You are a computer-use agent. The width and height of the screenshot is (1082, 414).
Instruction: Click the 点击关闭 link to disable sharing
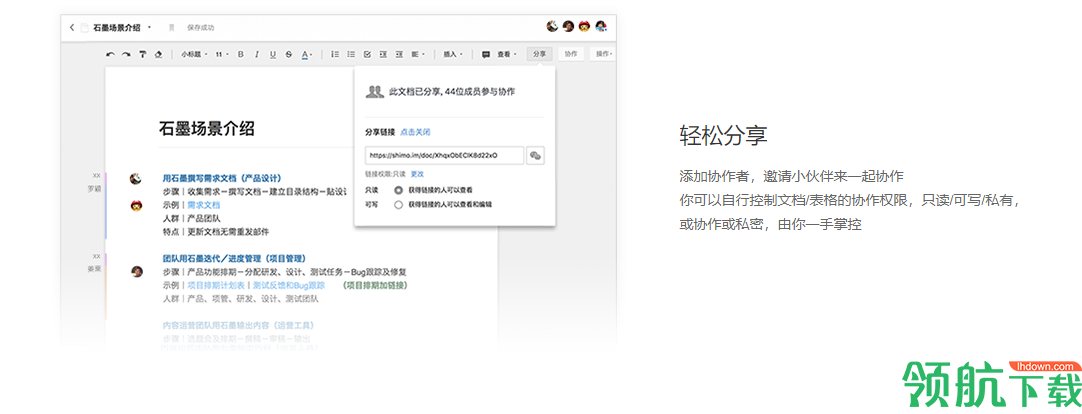coord(415,132)
